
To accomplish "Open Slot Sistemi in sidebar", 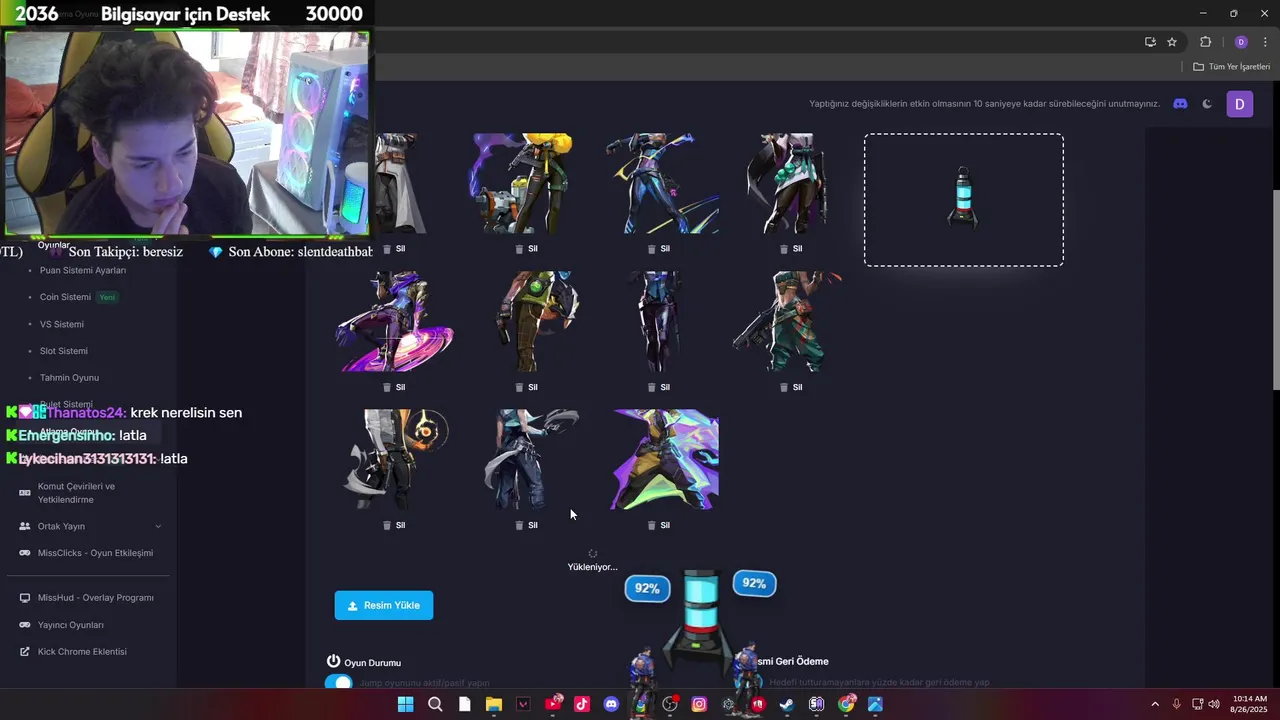I will click(64, 351).
